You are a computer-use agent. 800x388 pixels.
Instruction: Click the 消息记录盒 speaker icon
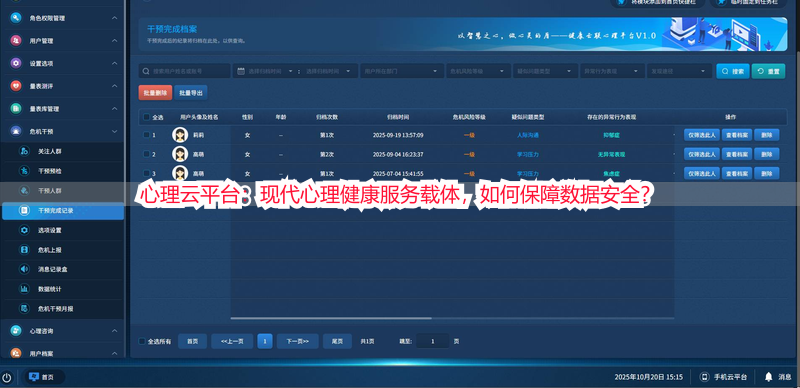24,269
